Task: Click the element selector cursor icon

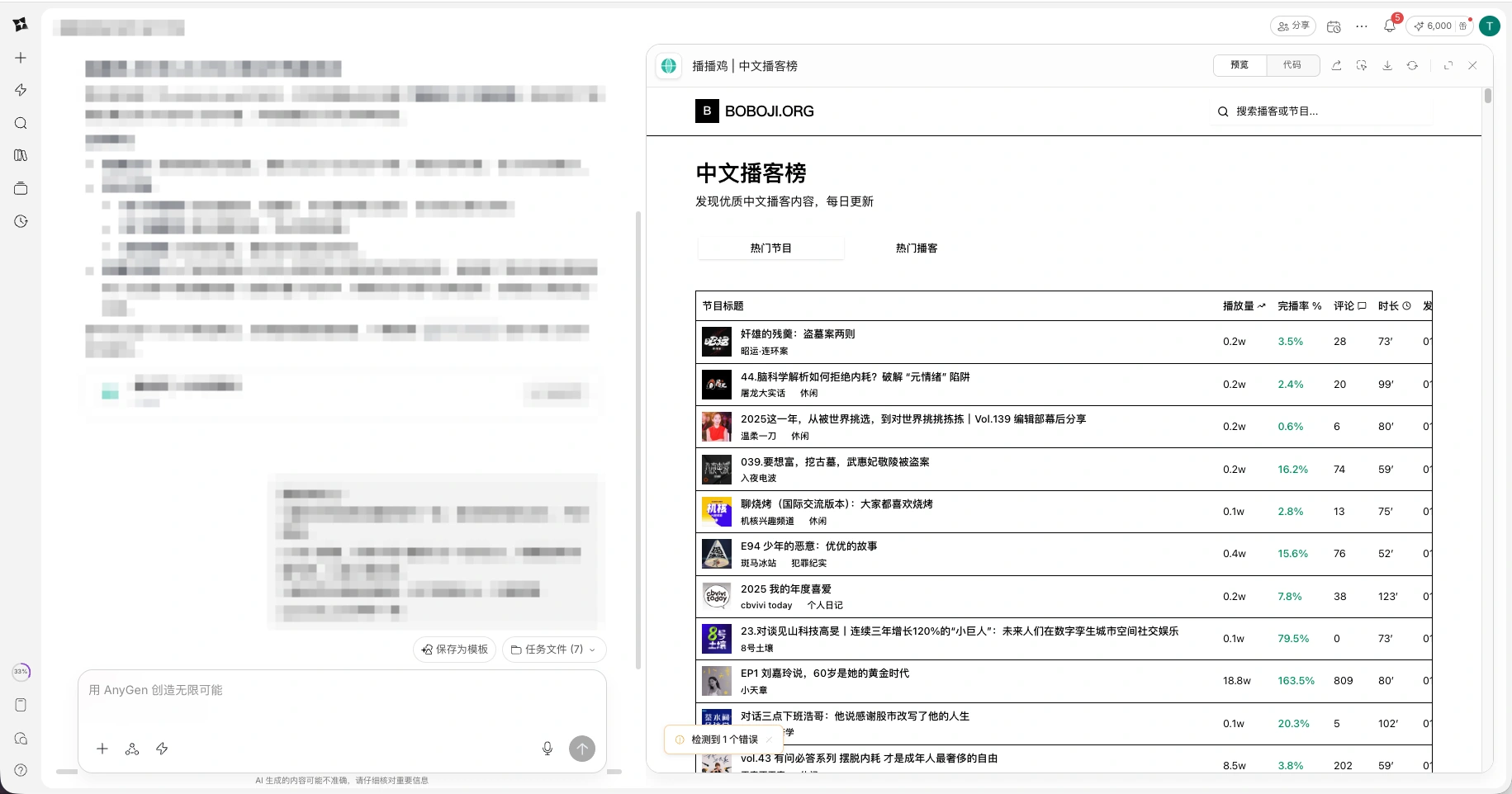Action: click(1362, 65)
